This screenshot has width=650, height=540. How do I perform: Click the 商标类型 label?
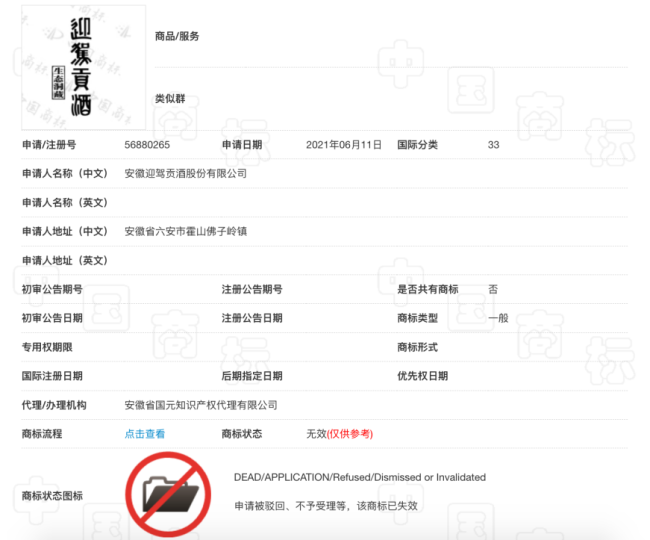[x=417, y=318]
